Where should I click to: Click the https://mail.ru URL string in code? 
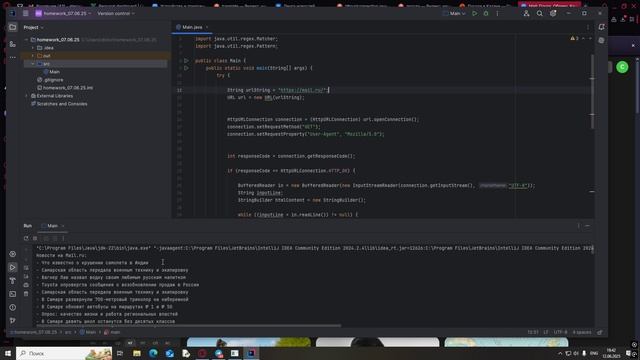pos(302,90)
